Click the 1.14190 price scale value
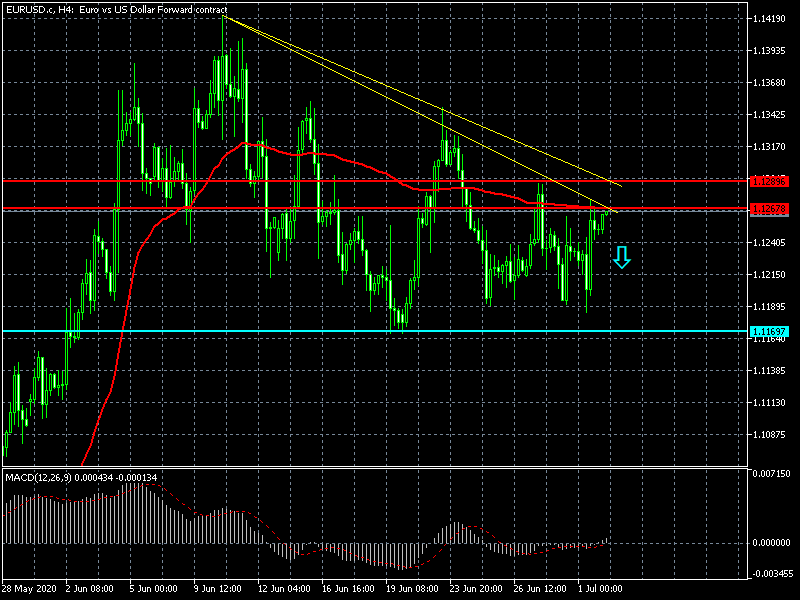Image resolution: width=800 pixels, height=600 pixels. click(769, 19)
